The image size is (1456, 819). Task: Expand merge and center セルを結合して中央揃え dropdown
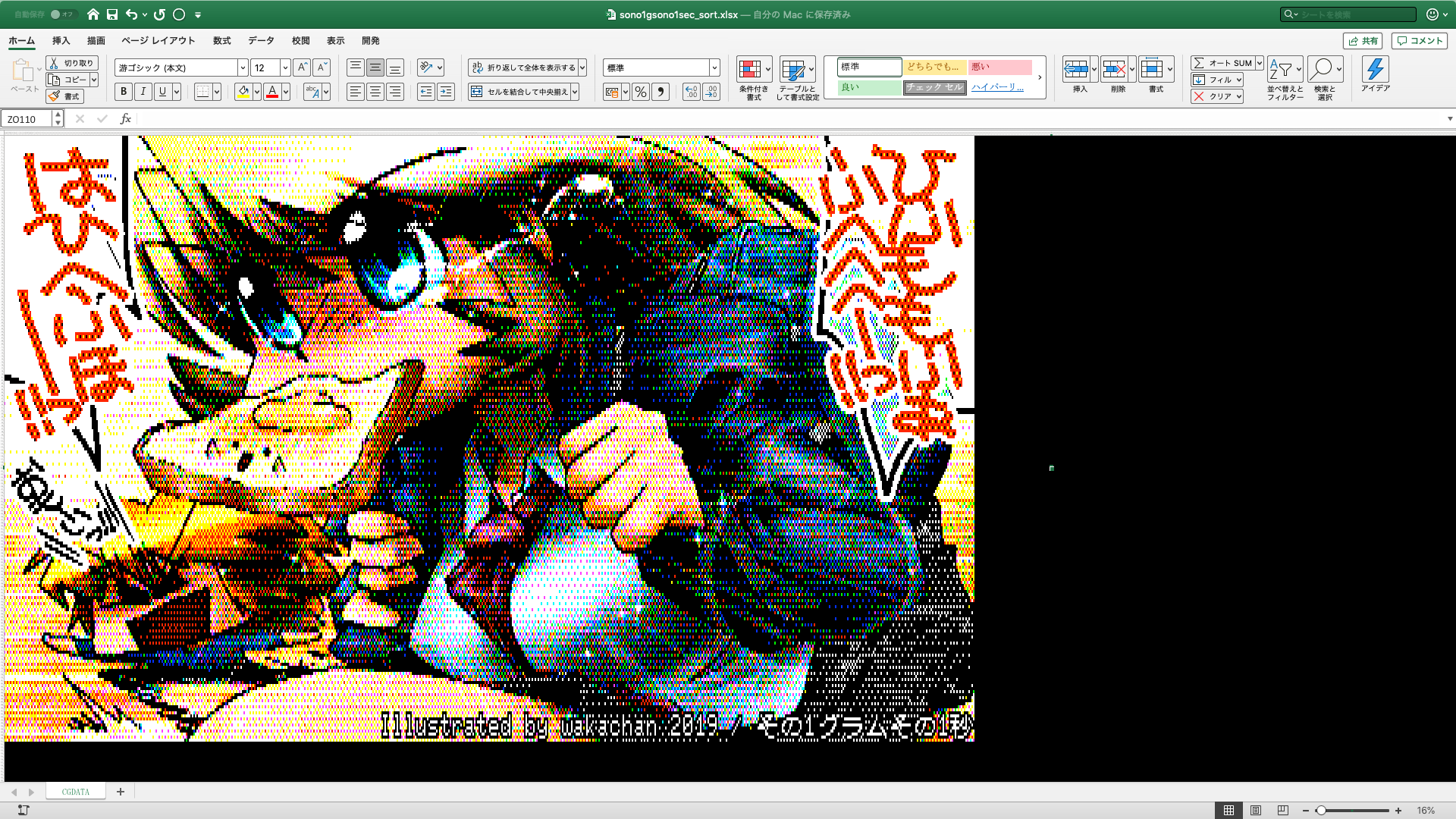point(575,92)
